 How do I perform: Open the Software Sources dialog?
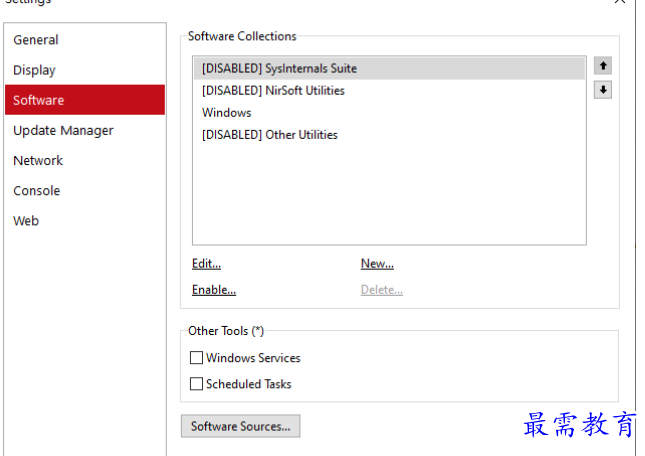240,427
